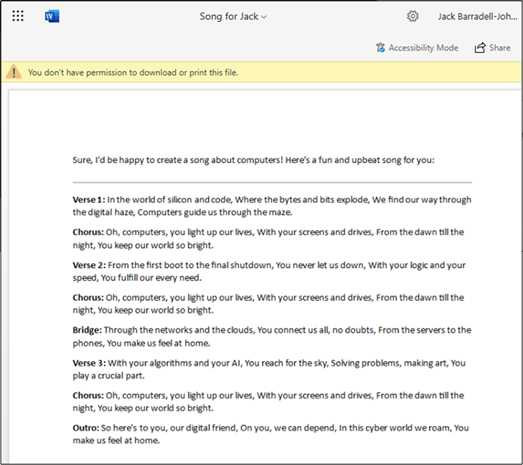This screenshot has width=523, height=465.
Task: Click the first Chorus label
Action: (x=88, y=232)
